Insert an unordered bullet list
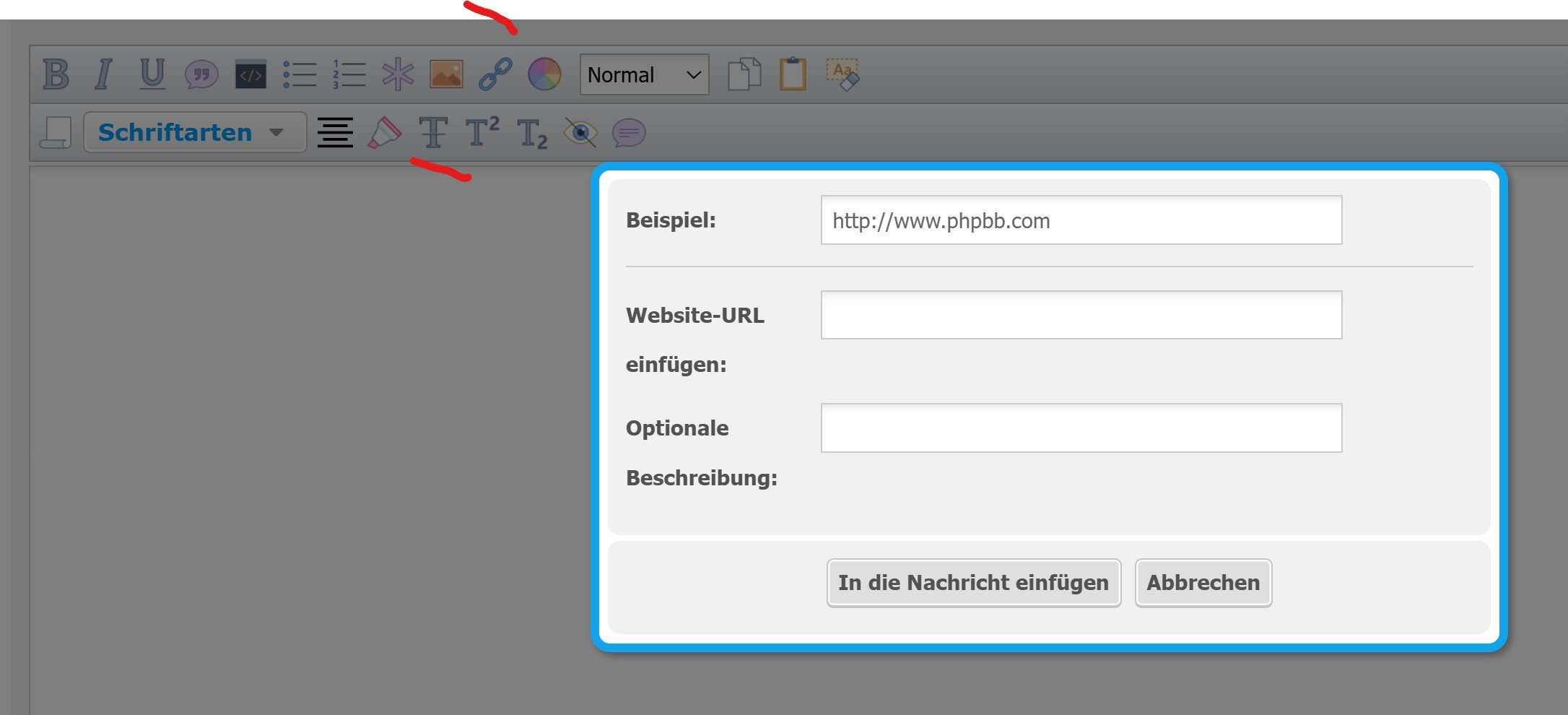 (x=300, y=74)
